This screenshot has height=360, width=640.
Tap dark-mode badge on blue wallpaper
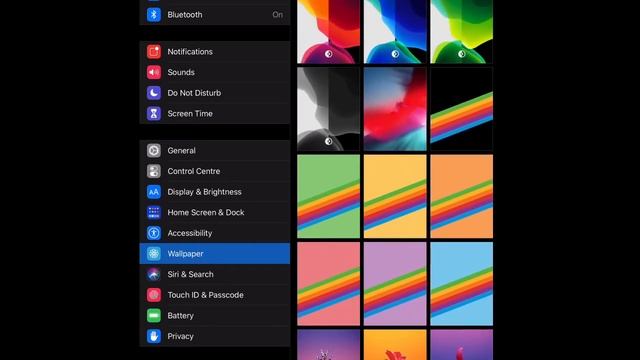click(x=395, y=54)
